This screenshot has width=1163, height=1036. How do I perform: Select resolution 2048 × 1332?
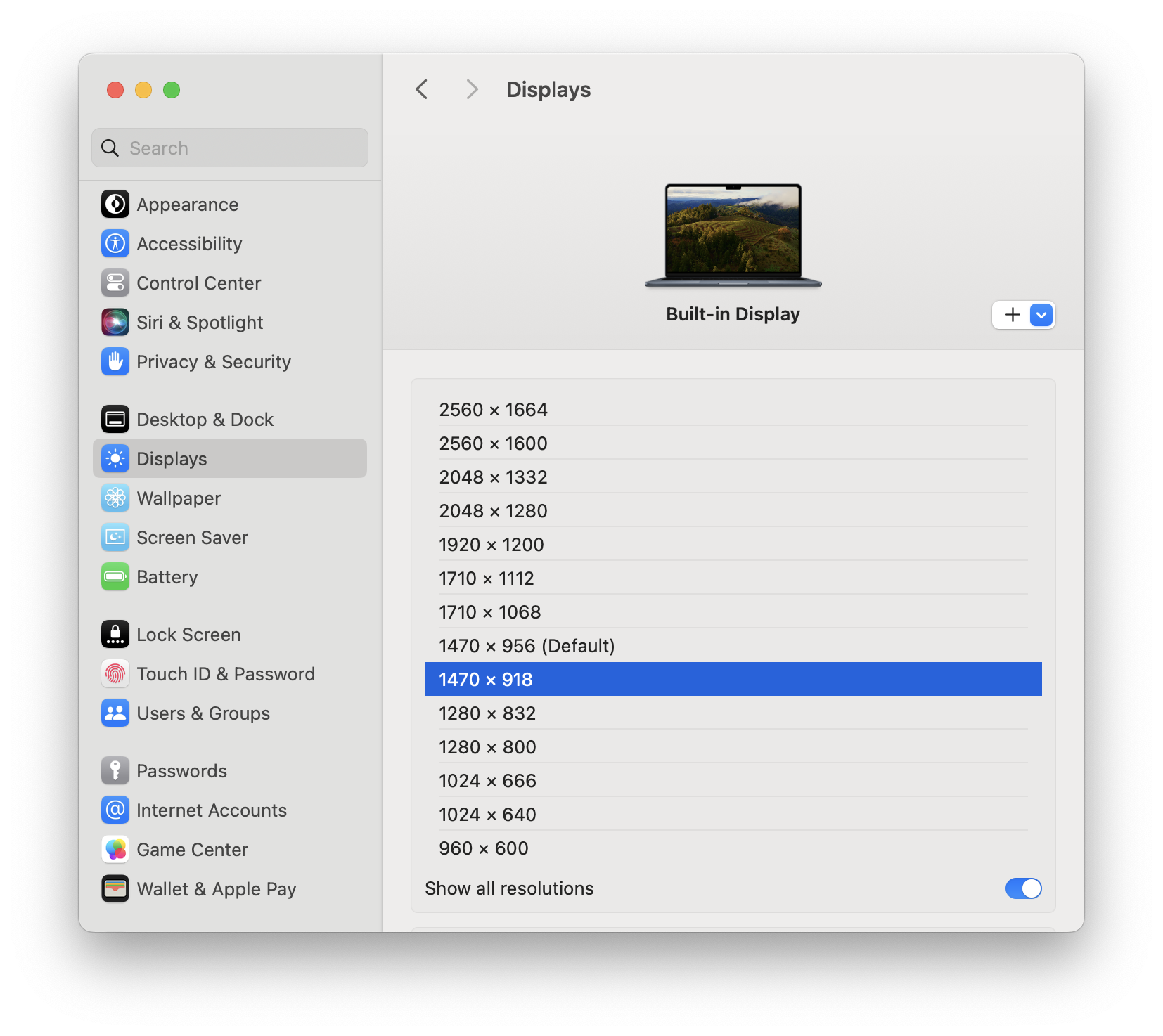pyautogui.click(x=733, y=477)
